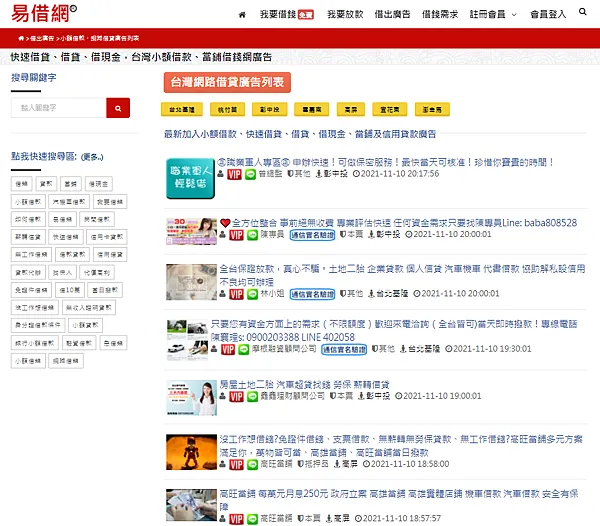The image size is (600, 526).
Task: Click the VIP badge beside 鑫鑫理財顧問公司
Action: (x=236, y=397)
